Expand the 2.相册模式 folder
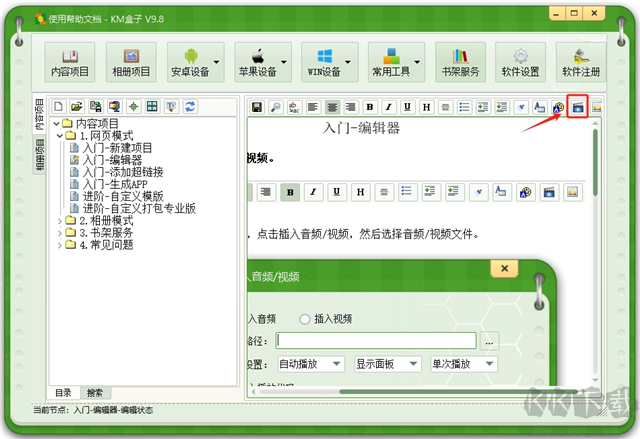The height and width of the screenshot is (439, 640). [60, 221]
